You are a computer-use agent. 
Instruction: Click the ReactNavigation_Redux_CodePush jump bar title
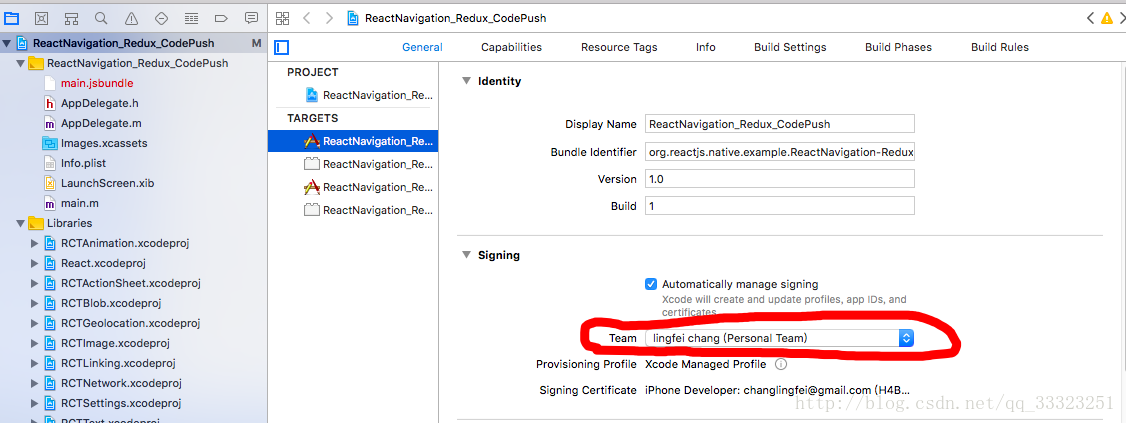tap(455, 18)
